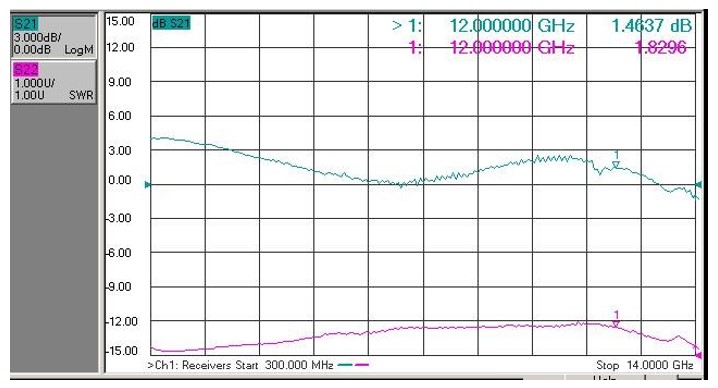Click the '1.4637 dB' marker value
The width and height of the screenshot is (718, 388).
(652, 26)
